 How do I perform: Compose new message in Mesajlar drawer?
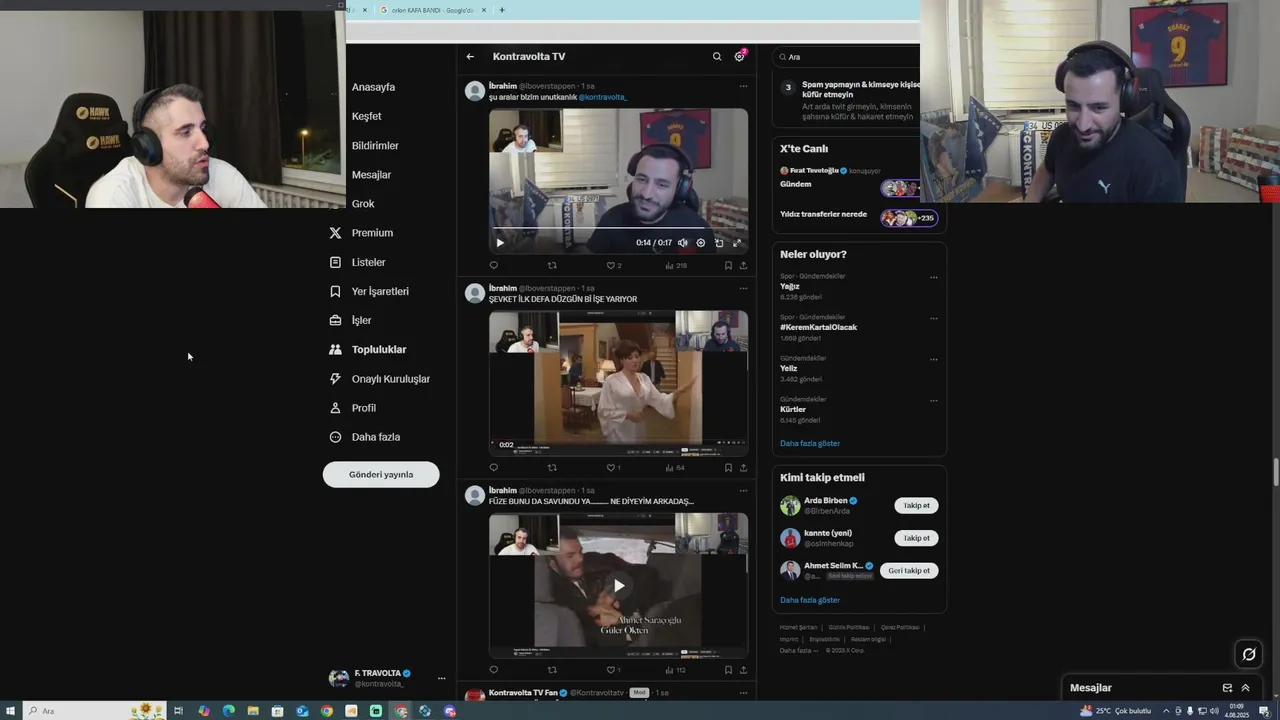[1227, 688]
